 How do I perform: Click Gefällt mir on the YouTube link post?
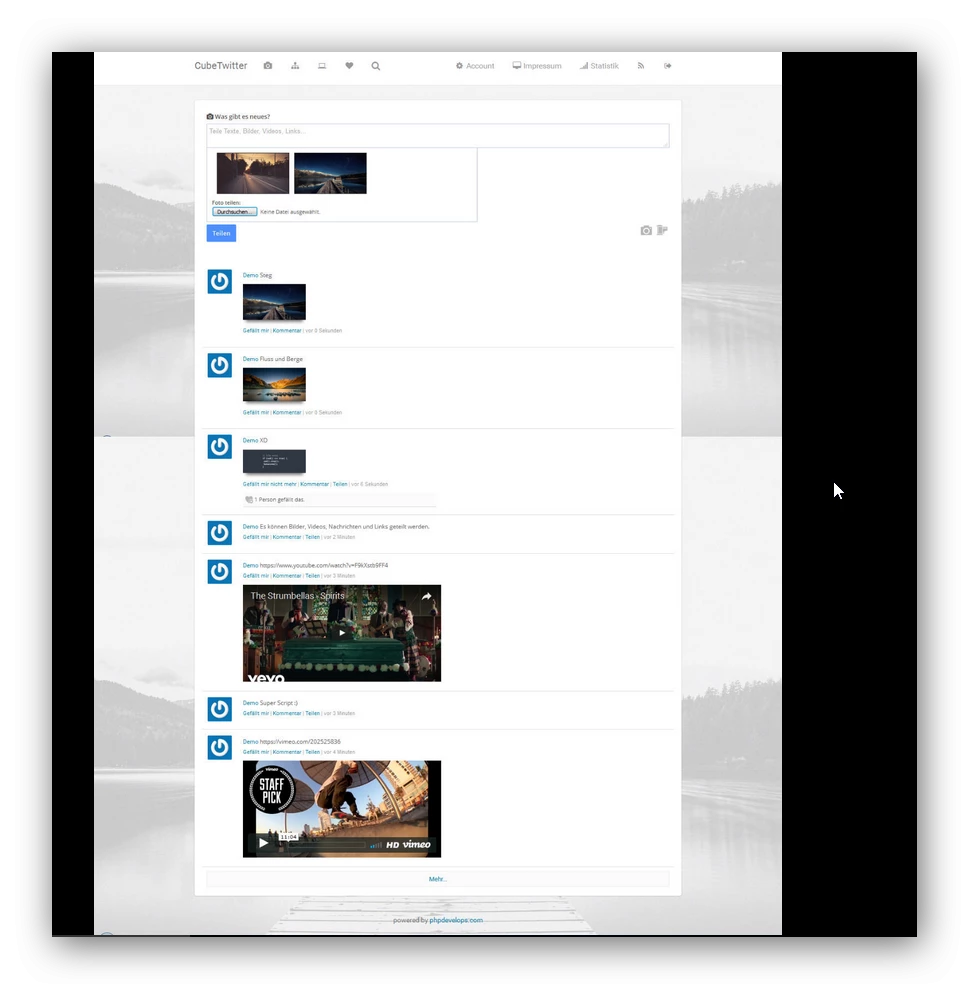coord(255,576)
